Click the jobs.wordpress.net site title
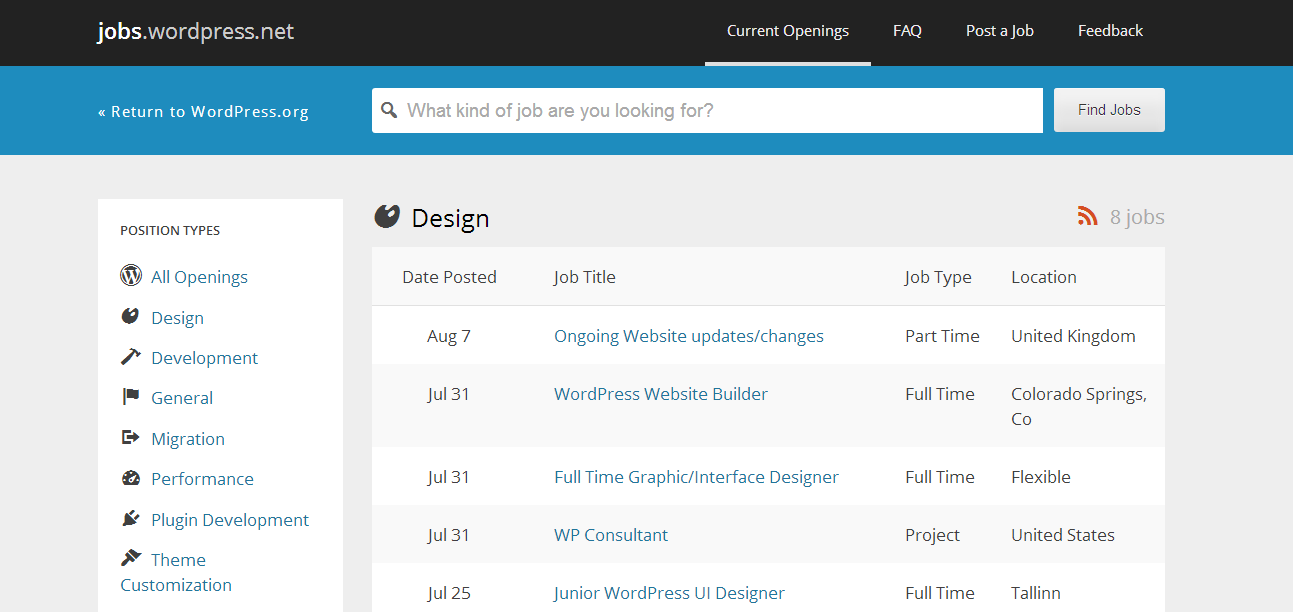This screenshot has width=1293, height=612. [196, 31]
